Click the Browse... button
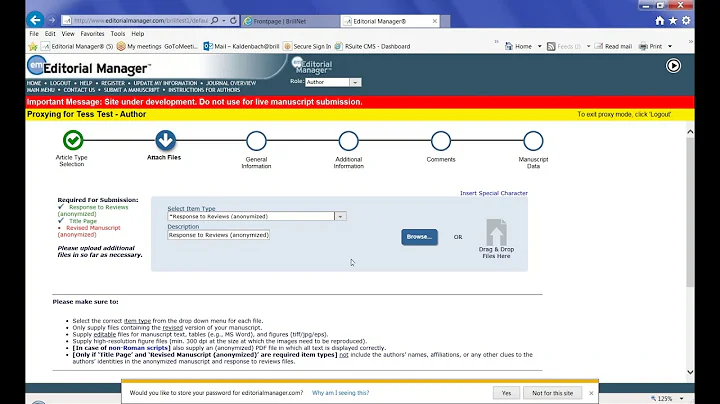Image resolution: width=720 pixels, height=404 pixels. (419, 237)
